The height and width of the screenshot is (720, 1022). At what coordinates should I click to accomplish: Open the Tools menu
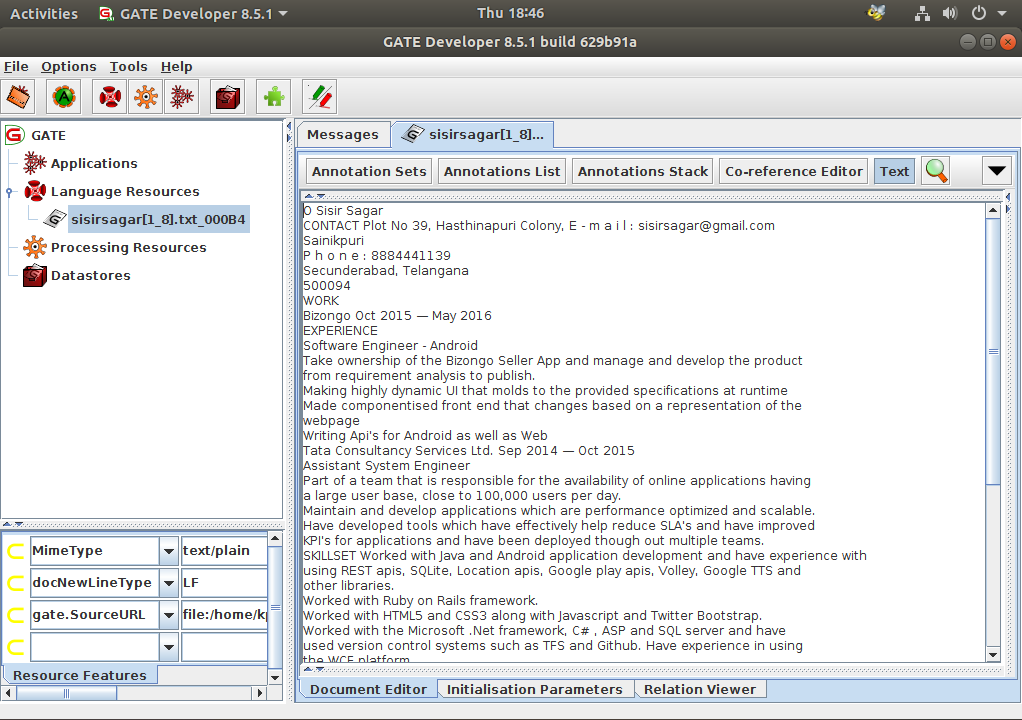128,66
